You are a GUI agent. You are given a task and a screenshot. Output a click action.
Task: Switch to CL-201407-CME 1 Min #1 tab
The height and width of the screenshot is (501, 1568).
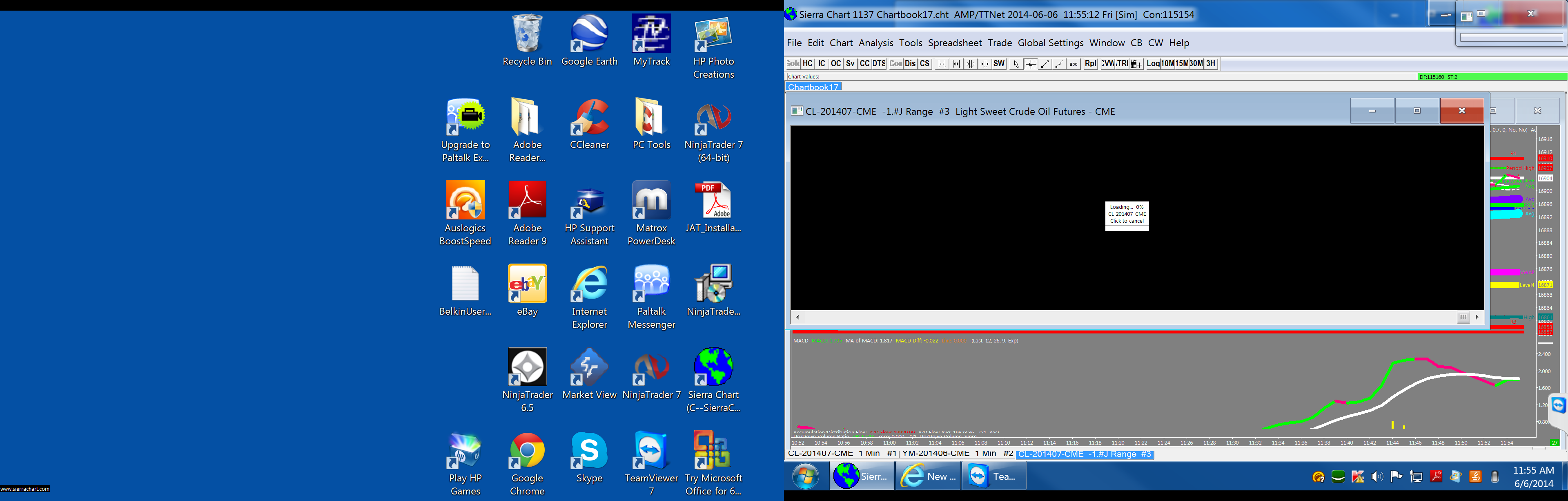pos(842,454)
